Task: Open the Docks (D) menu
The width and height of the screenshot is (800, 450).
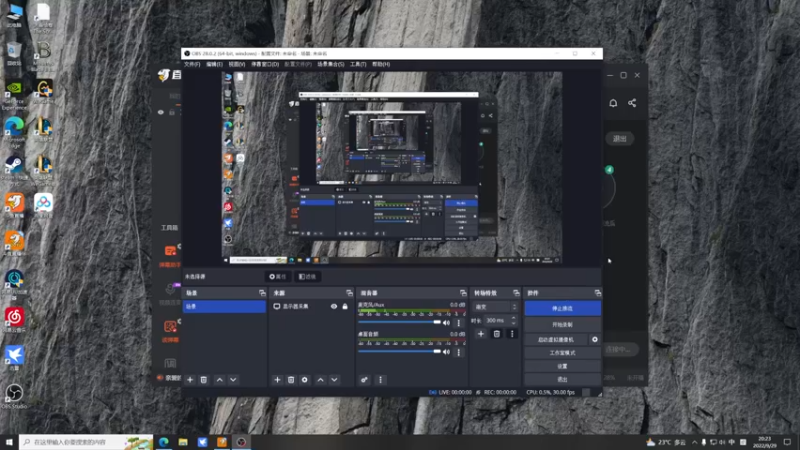Action: 265,64
